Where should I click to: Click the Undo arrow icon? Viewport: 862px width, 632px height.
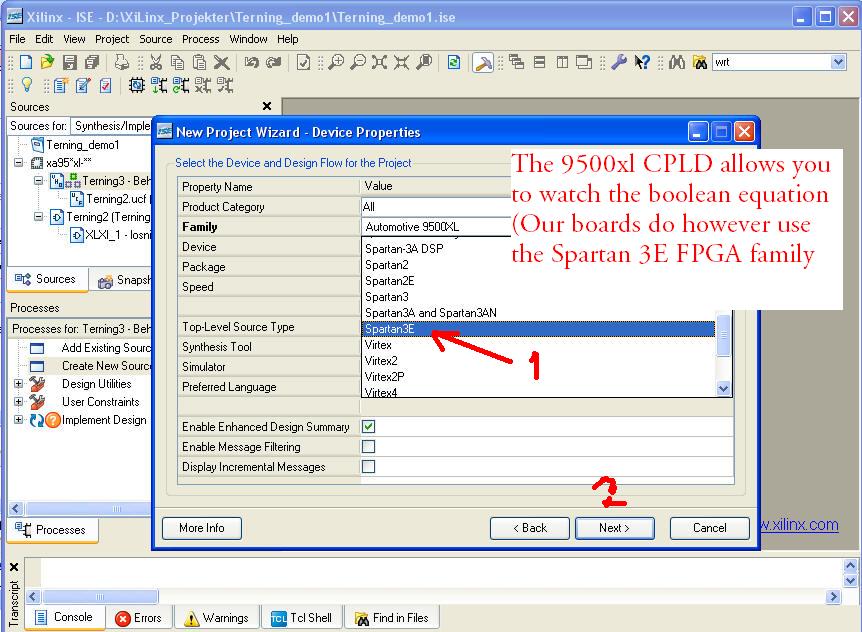(x=252, y=62)
